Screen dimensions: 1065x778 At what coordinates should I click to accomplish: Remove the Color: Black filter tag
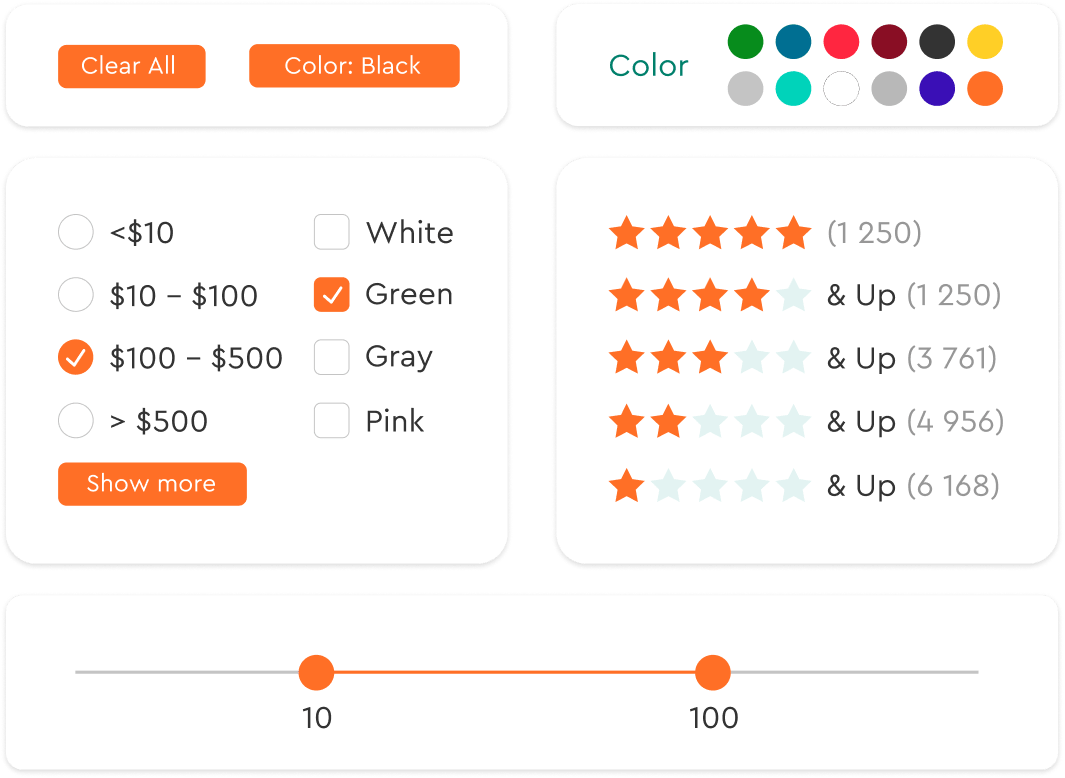coord(354,66)
